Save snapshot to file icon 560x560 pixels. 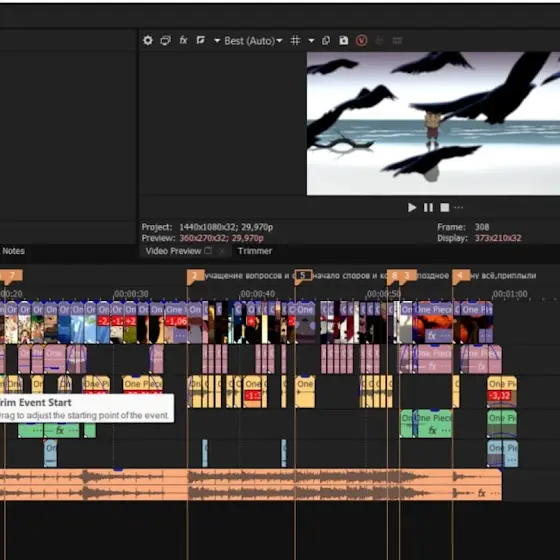[x=344, y=40]
